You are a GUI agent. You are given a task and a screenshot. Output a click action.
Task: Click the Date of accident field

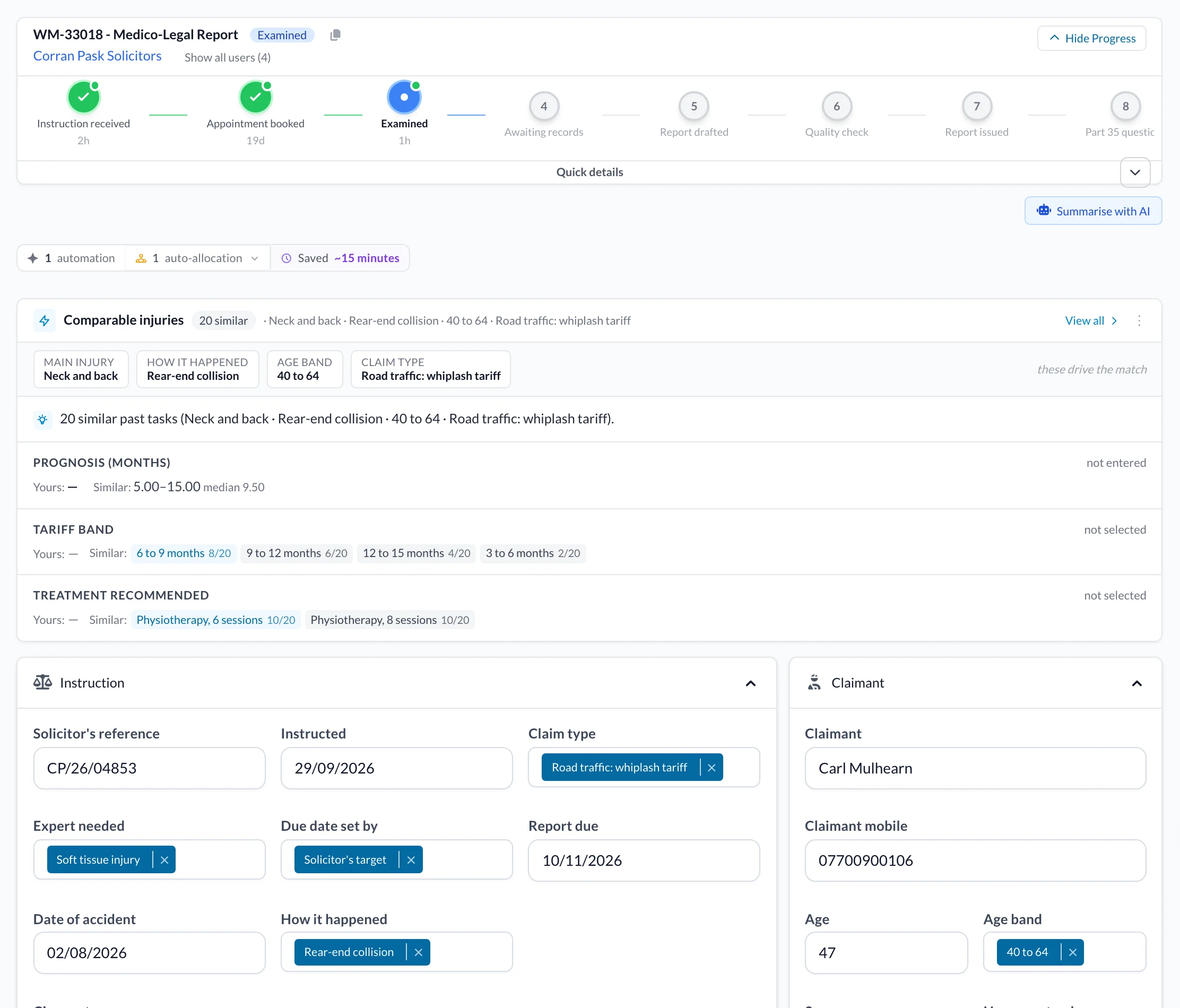pos(149,953)
